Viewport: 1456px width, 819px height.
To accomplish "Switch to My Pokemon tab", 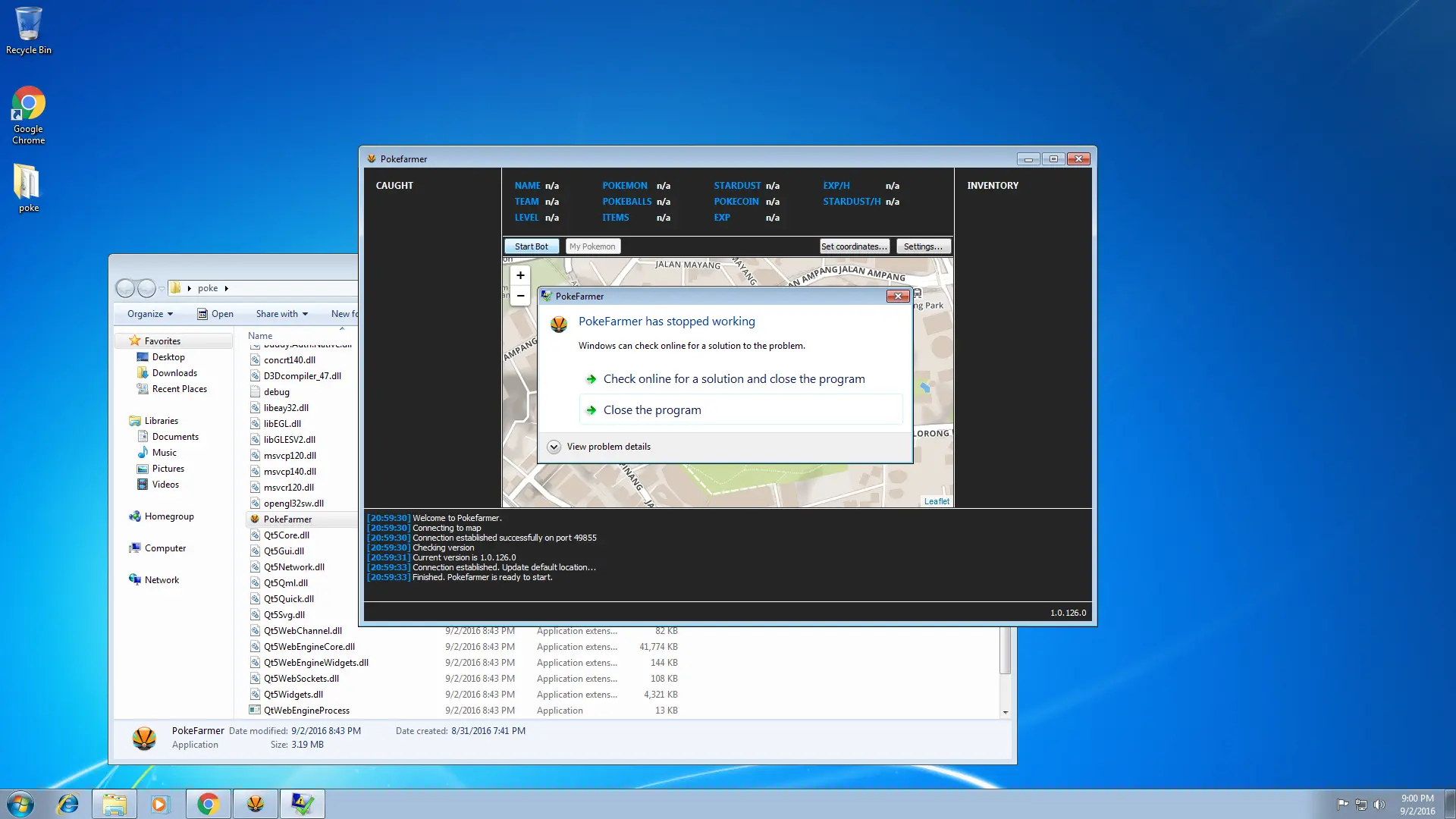I will click(592, 246).
